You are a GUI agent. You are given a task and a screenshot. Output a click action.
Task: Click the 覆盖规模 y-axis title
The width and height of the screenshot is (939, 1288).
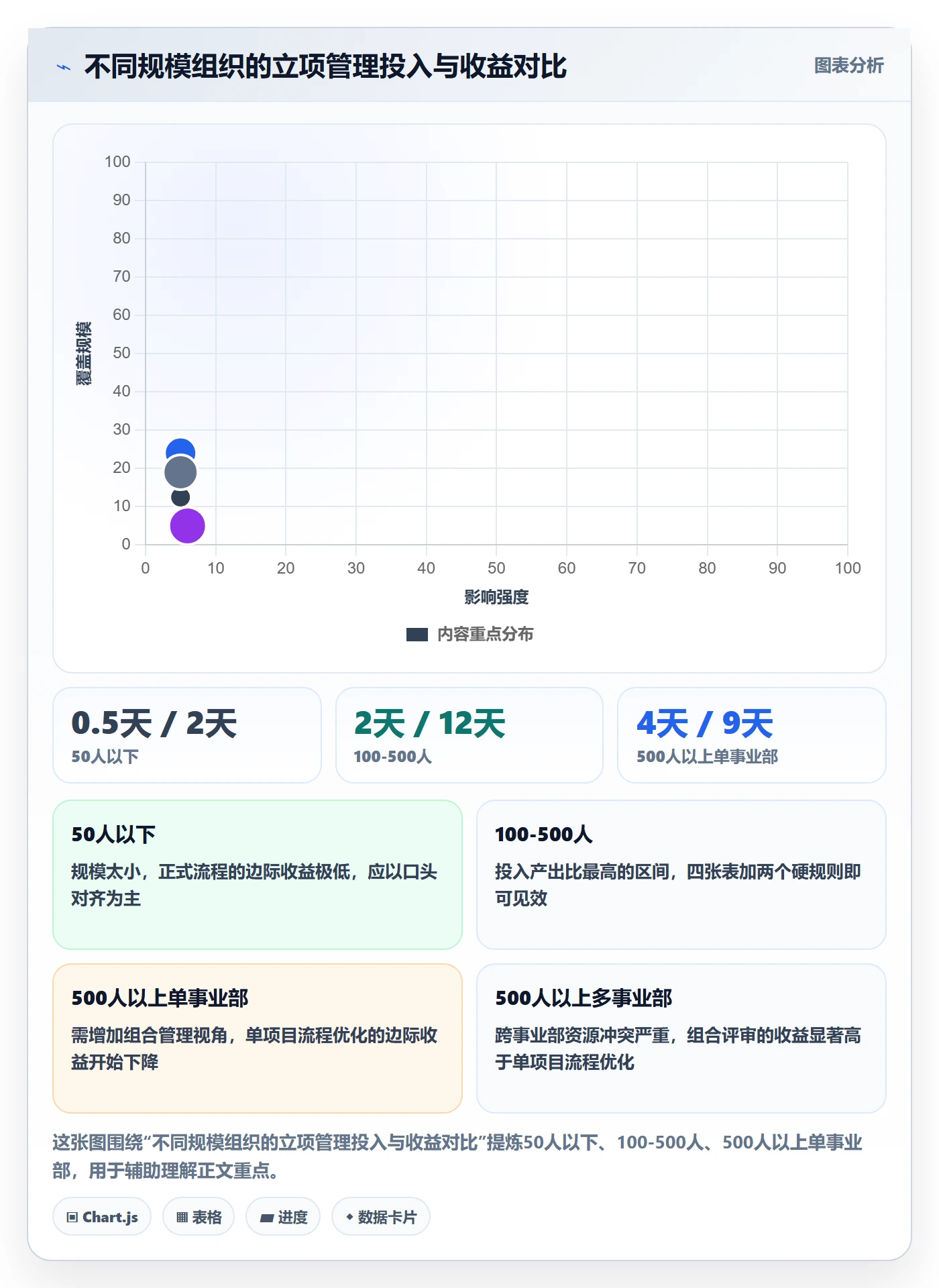pyautogui.click(x=84, y=353)
